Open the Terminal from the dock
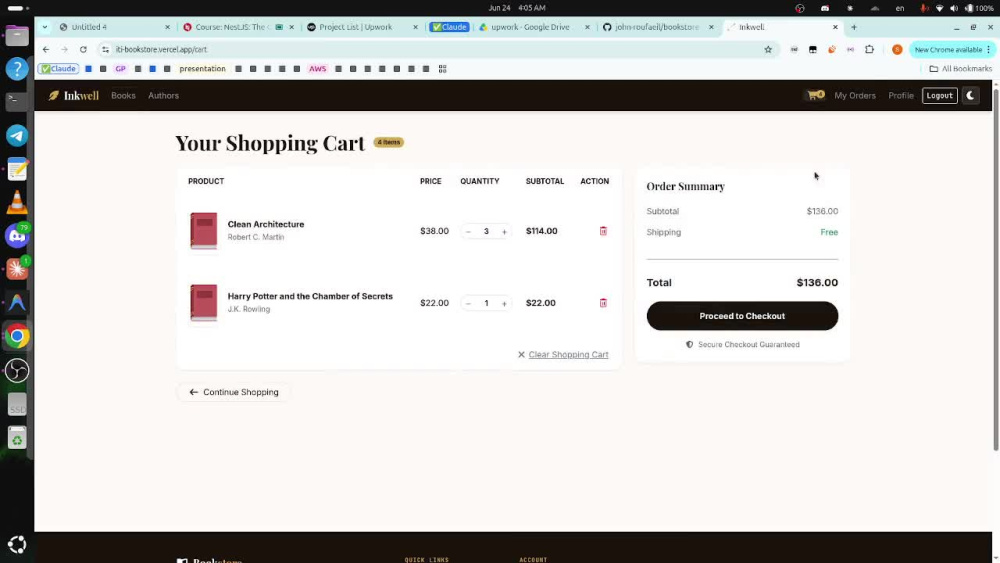 tap(17, 101)
